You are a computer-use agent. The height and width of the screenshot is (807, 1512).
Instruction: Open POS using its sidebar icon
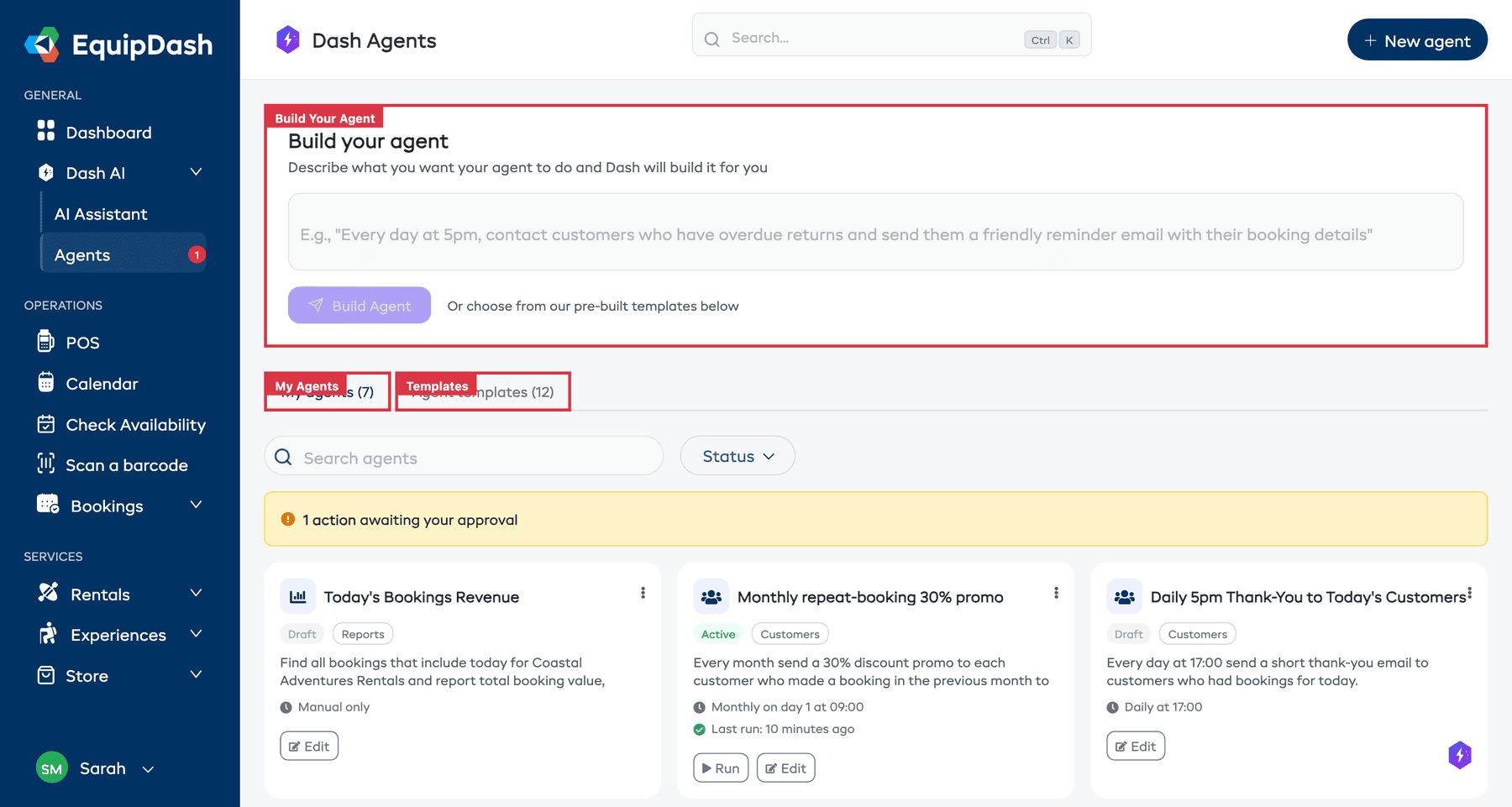46,342
